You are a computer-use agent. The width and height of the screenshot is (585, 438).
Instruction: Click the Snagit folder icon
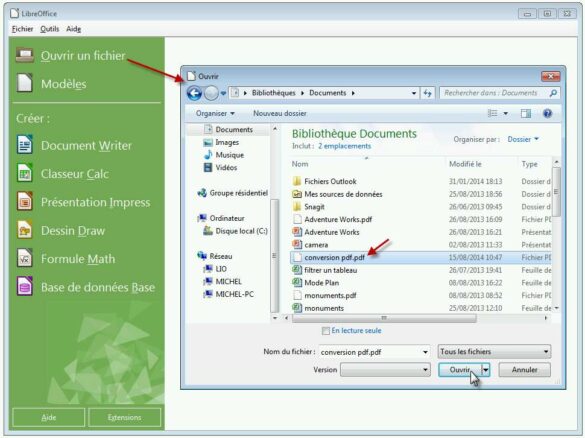[297, 207]
